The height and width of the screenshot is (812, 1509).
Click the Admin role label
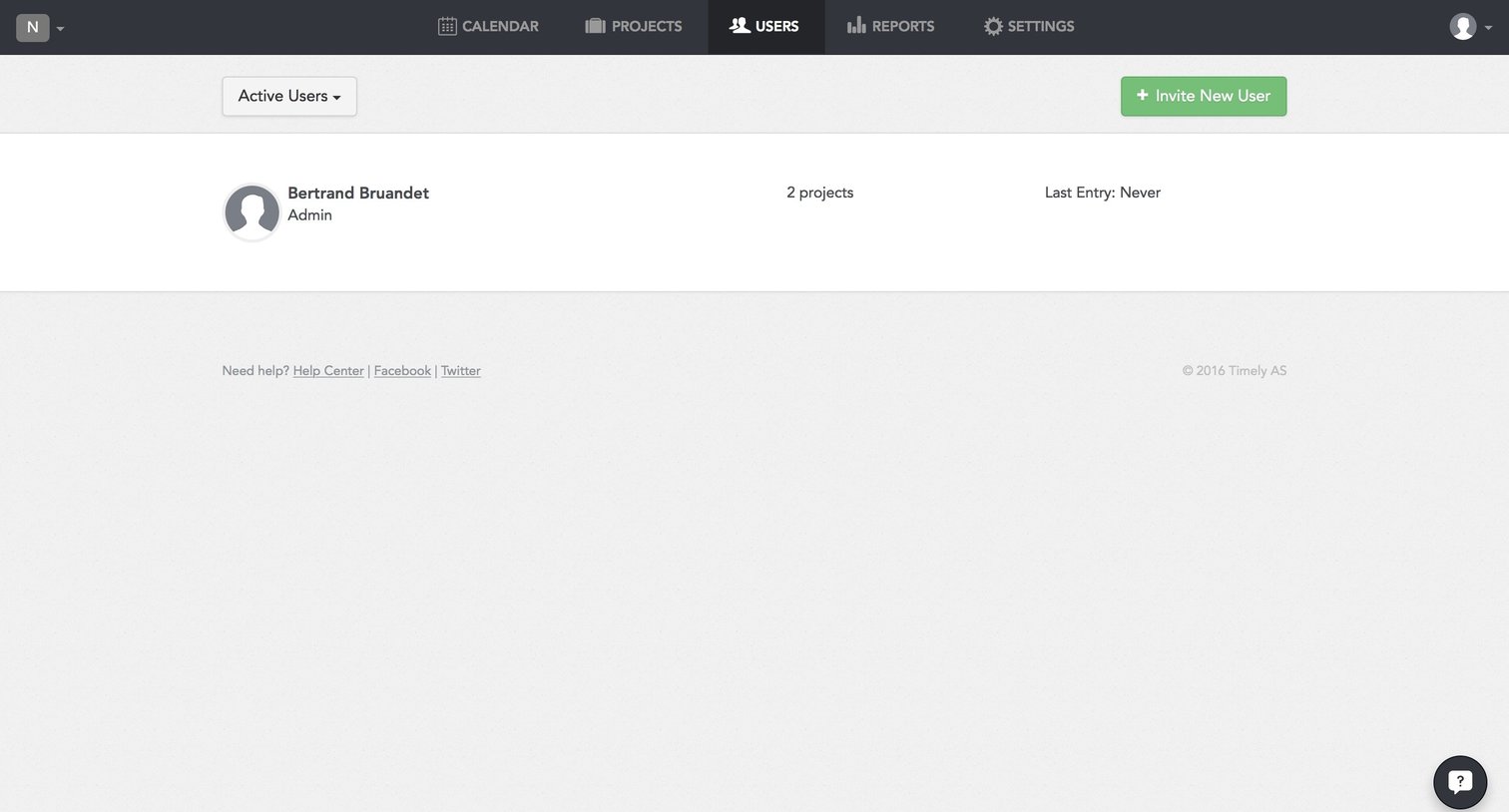point(310,214)
